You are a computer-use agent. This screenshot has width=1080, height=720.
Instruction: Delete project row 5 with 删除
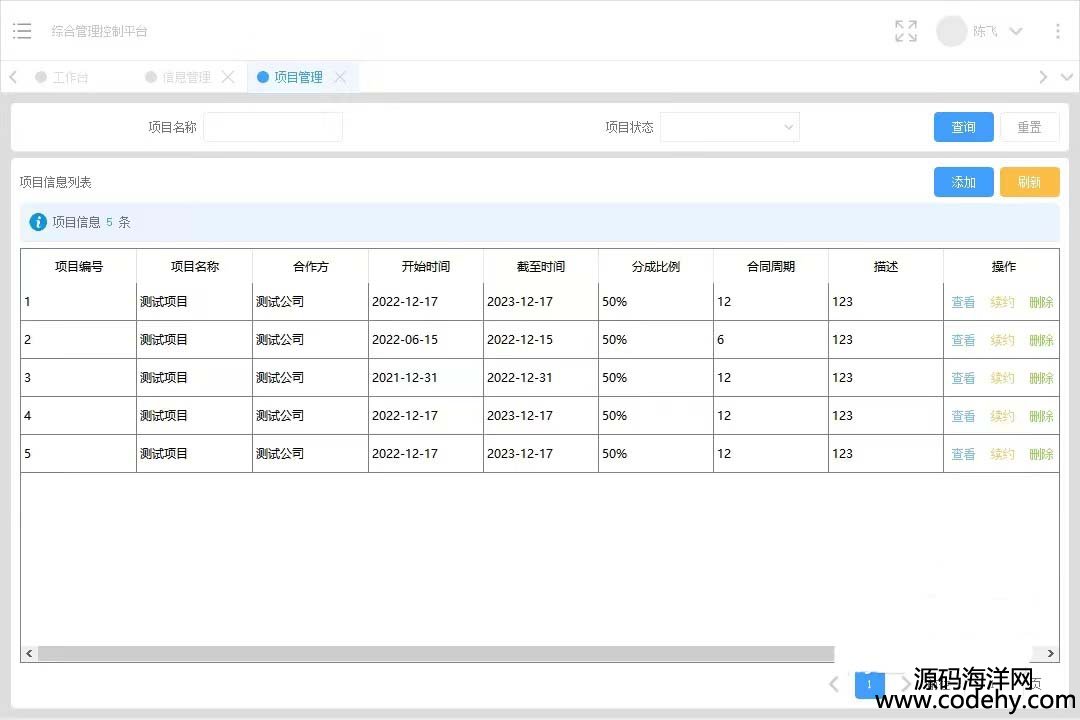tap(1041, 453)
